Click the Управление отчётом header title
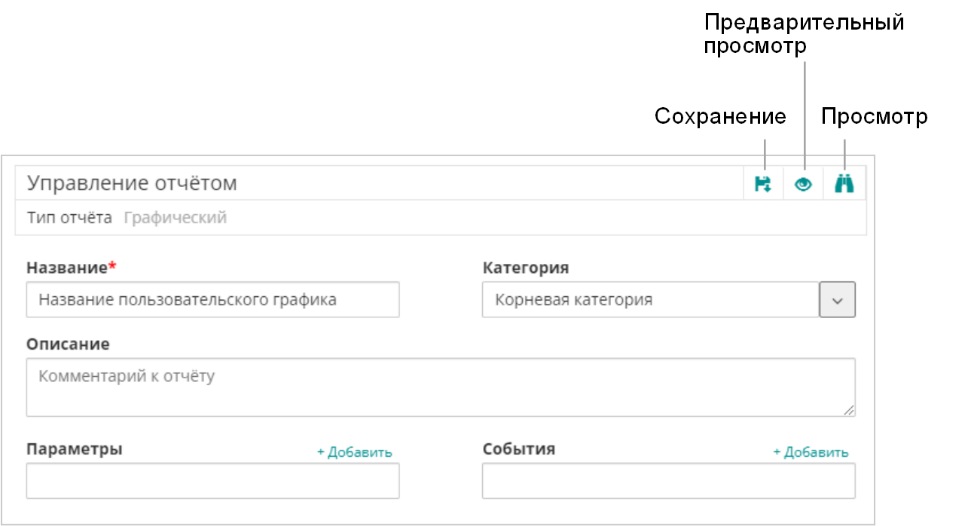Image resolution: width=971 pixels, height=526 pixels. pos(132,183)
